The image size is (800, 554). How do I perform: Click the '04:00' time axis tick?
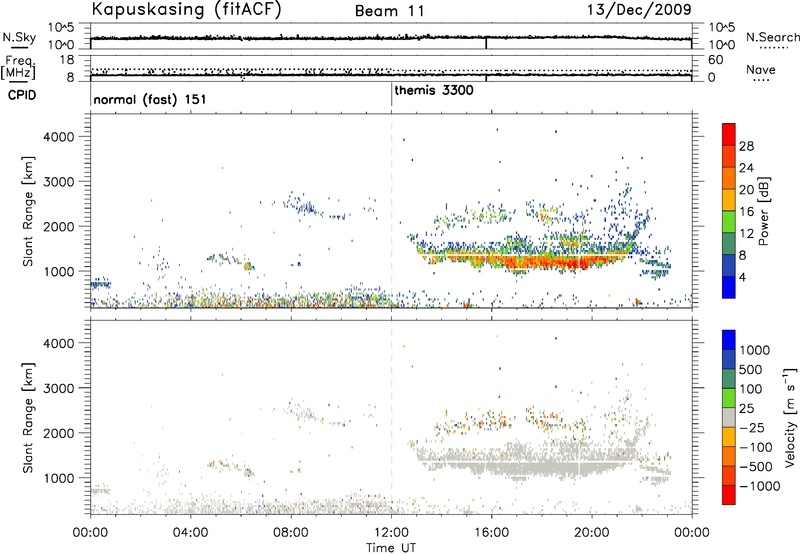click(x=190, y=533)
